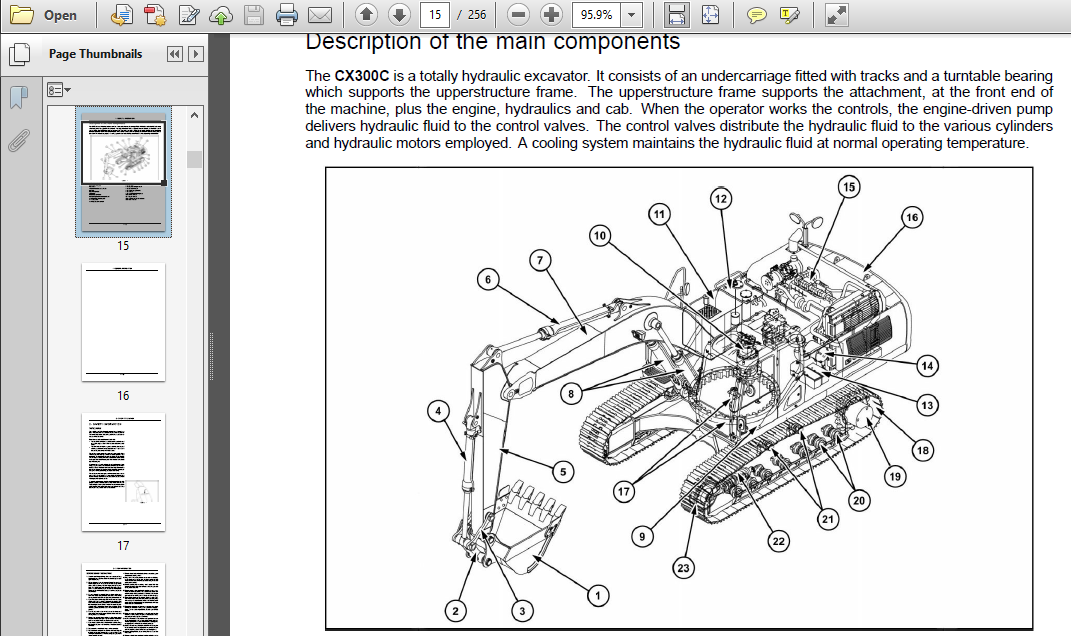The width and height of the screenshot is (1071, 636).
Task: Click the 95.9% zoom value field
Action: [596, 14]
